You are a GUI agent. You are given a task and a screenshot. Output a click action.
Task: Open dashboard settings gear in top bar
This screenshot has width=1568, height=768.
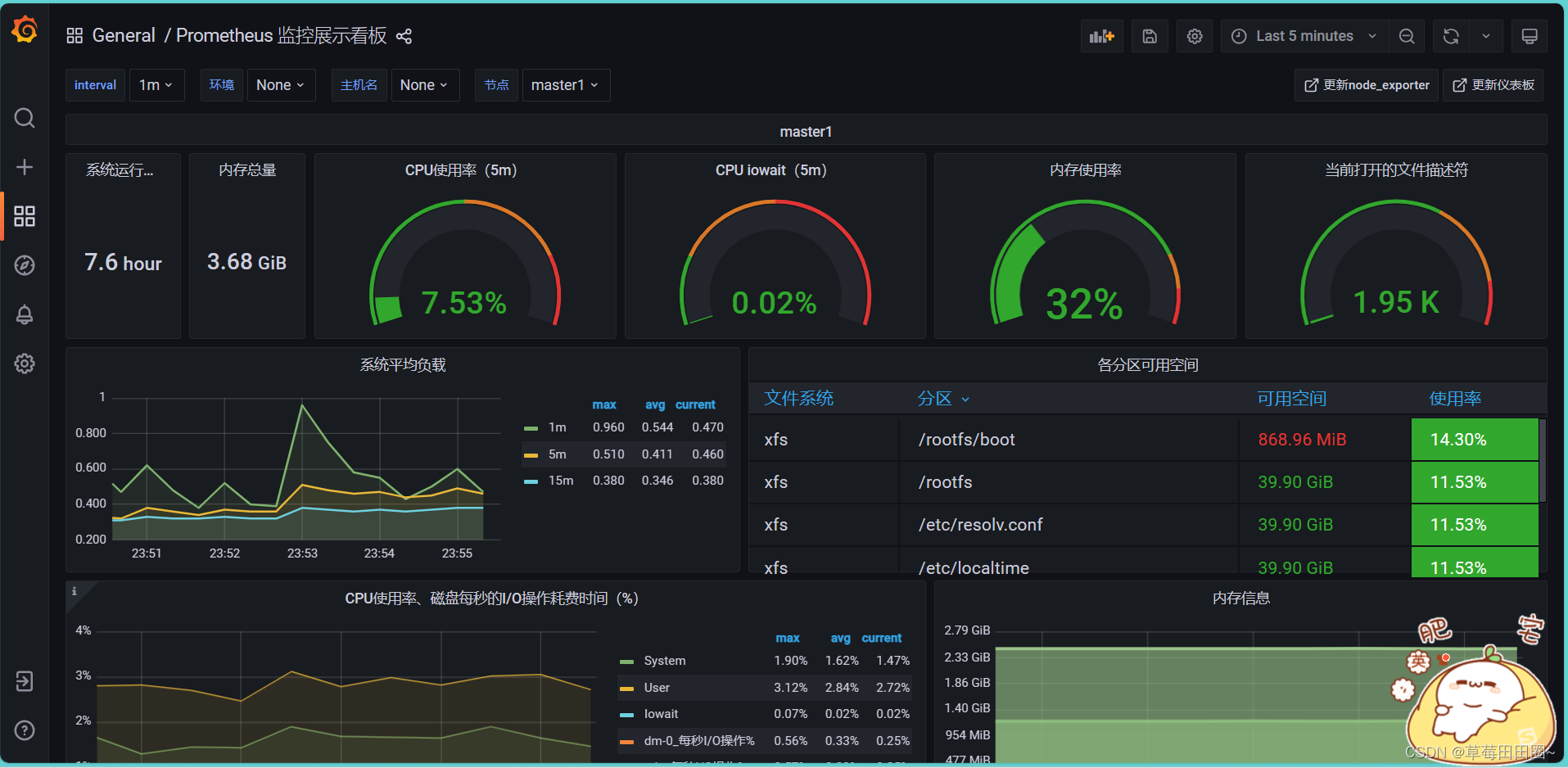1195,36
